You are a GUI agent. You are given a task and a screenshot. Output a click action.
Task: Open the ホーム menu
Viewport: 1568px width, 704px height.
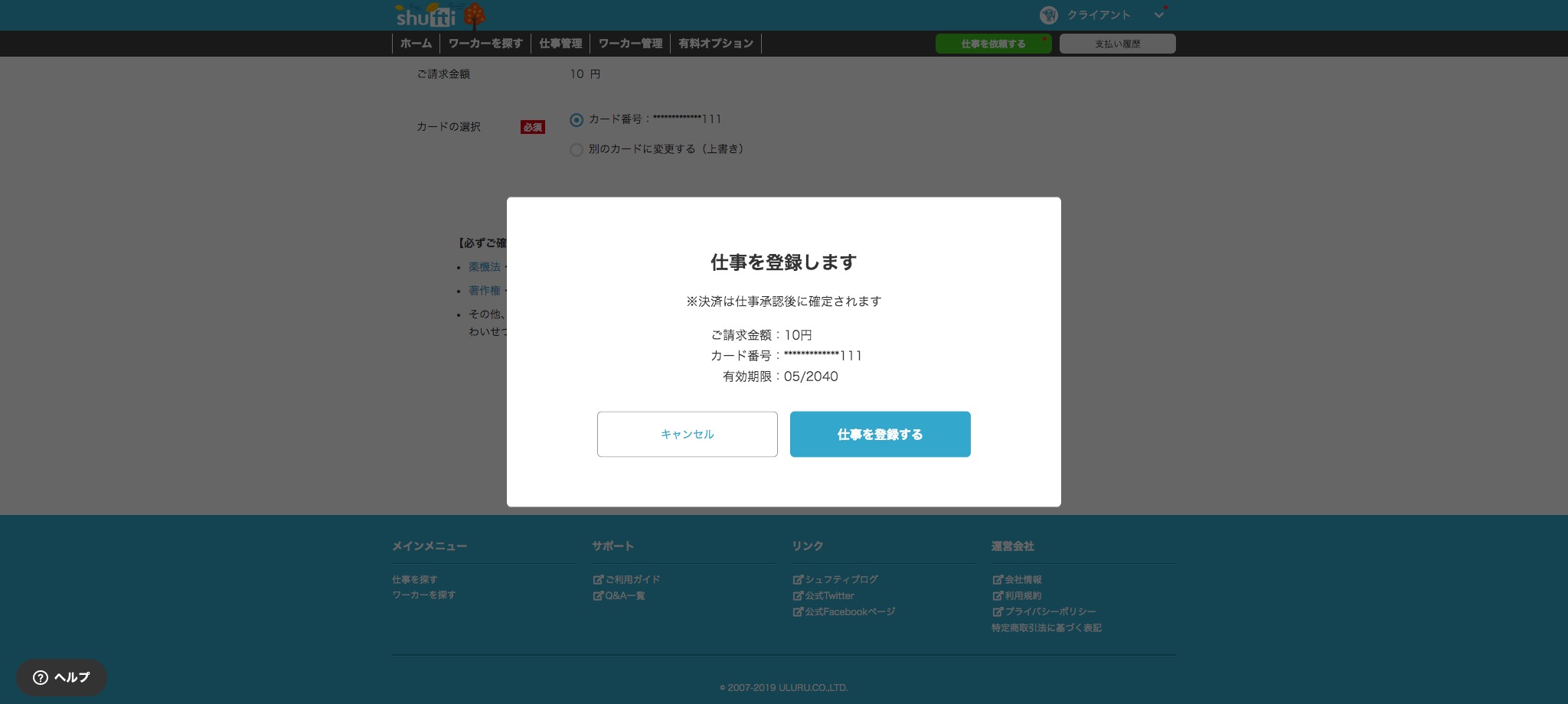[416, 44]
